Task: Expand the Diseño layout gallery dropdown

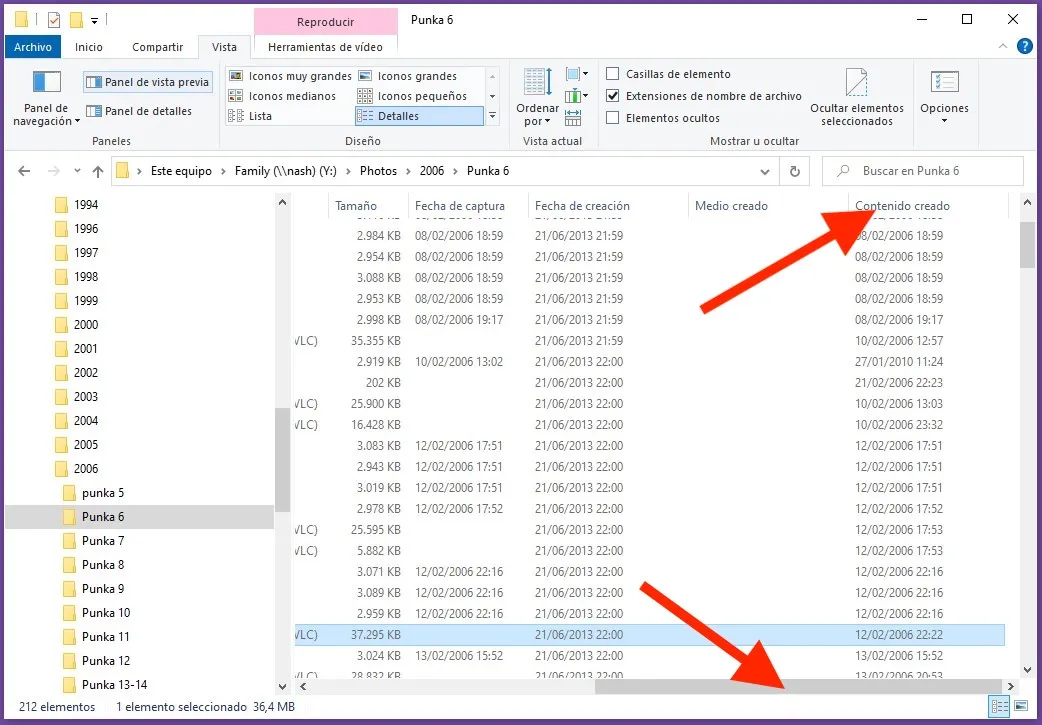Action: tap(492, 117)
